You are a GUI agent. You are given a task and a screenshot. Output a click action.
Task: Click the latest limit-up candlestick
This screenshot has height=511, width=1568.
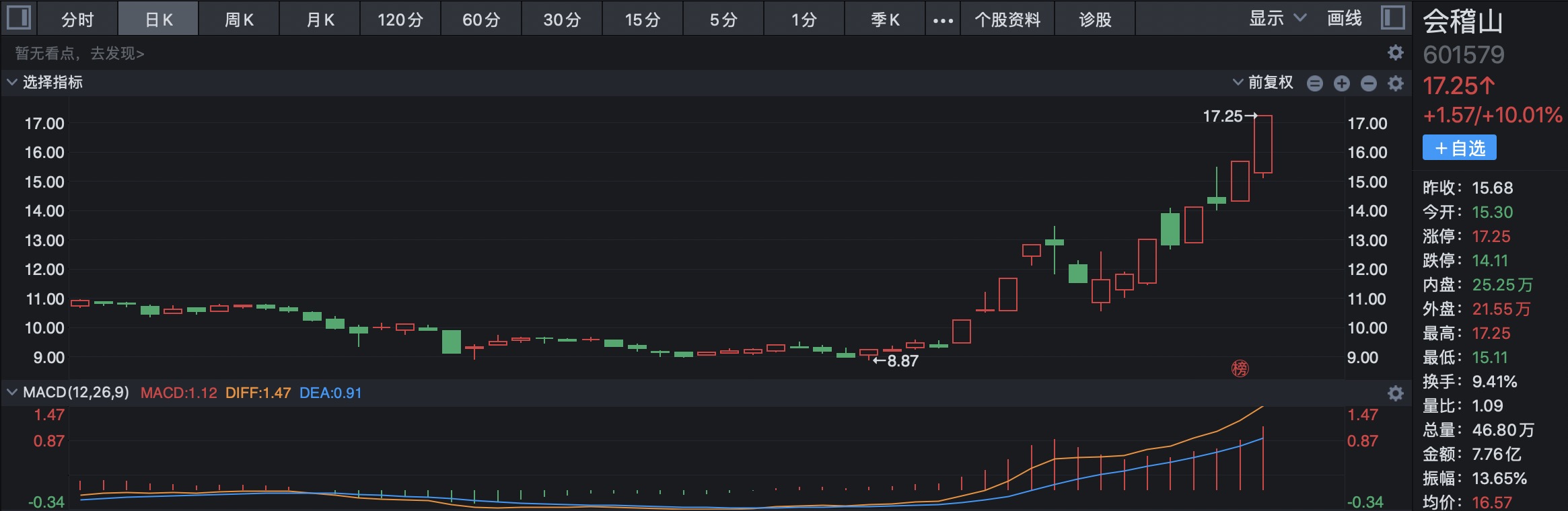(x=1263, y=145)
